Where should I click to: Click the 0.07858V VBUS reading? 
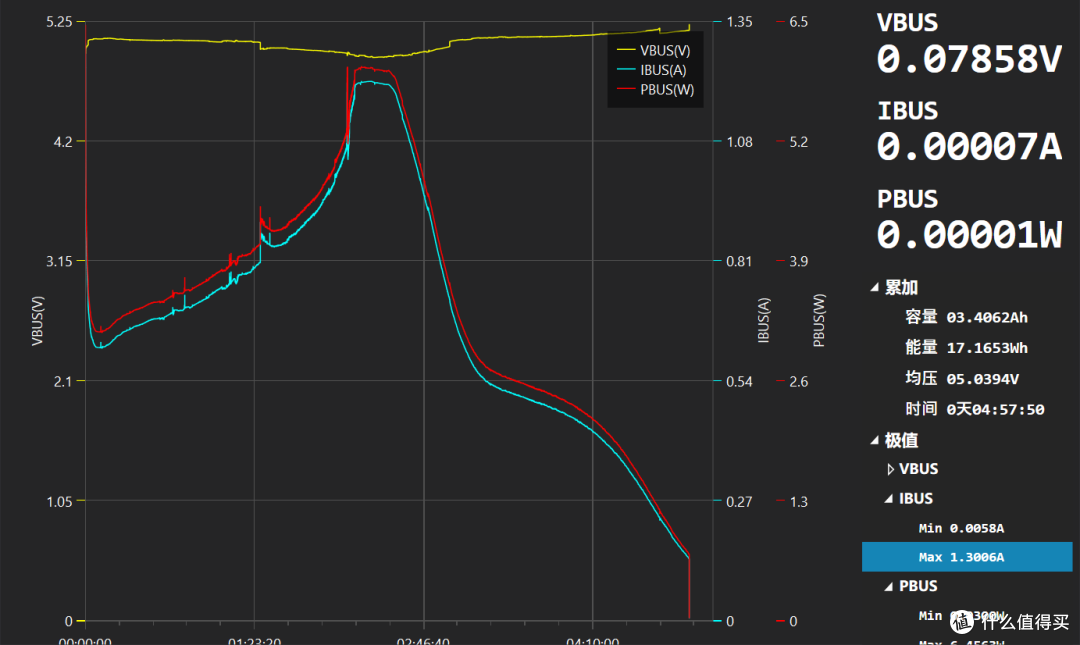968,59
